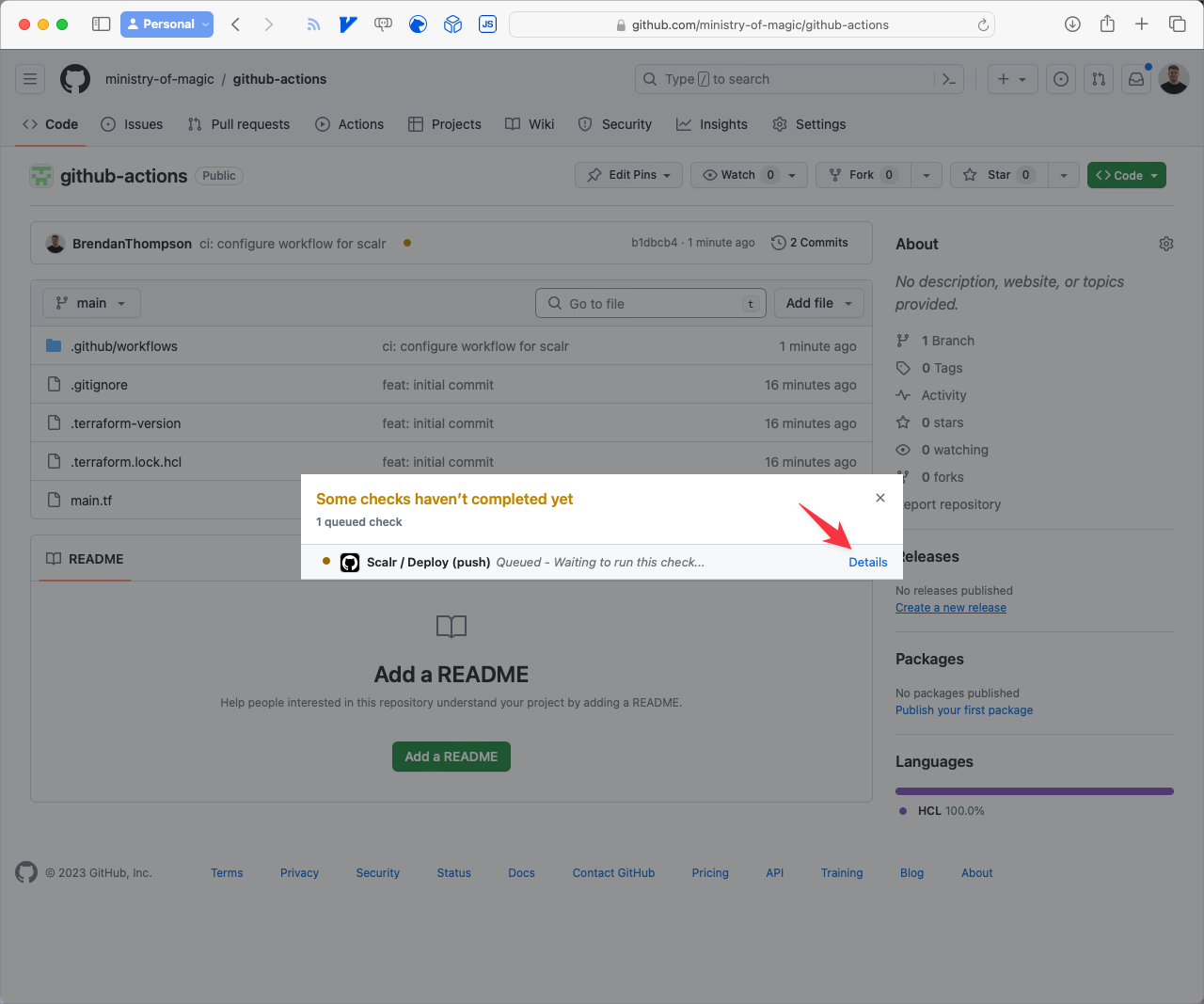Image resolution: width=1204 pixels, height=1004 pixels.
Task: Open the GitHub home logo in header
Action: tap(75, 79)
